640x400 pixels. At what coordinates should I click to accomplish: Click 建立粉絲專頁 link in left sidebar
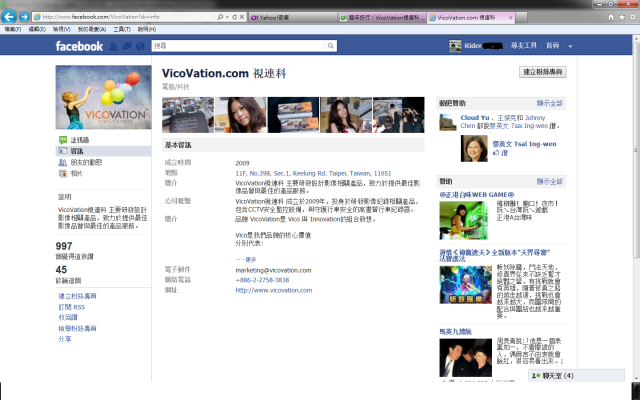(x=78, y=296)
